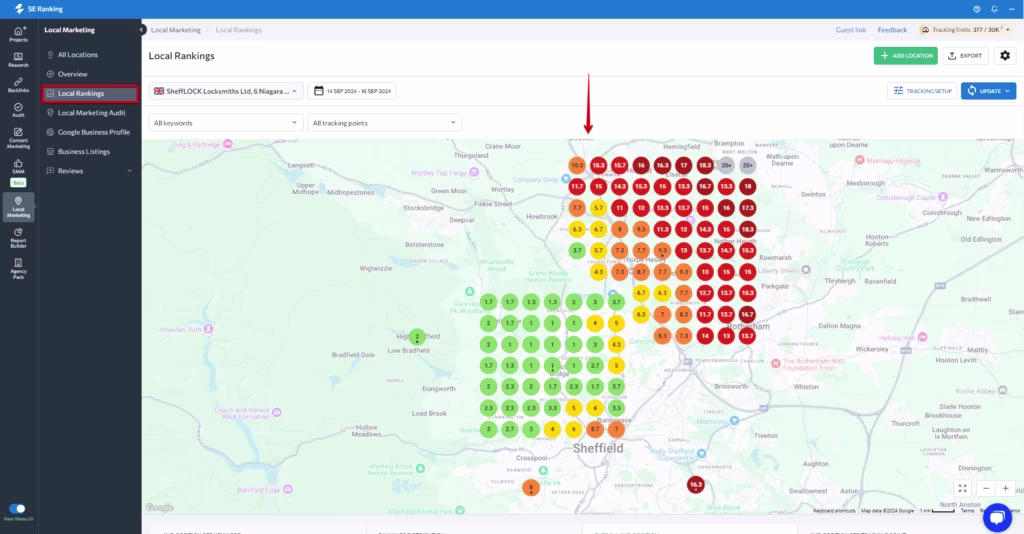This screenshot has height=534, width=1024.
Task: Collapse the Local Marketing side panel
Action: coord(142,30)
